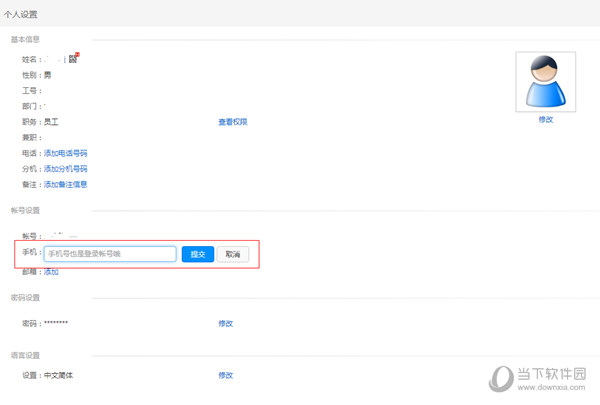
Task: Click the 帐号设置 section heading
Action: 25,210
